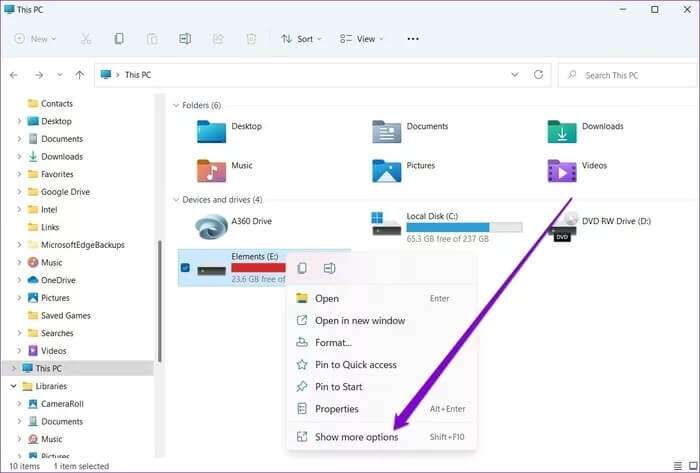Screen dimensions: 700x473
Task: Select the Local Disk (C:) drive icon
Action: [386, 224]
